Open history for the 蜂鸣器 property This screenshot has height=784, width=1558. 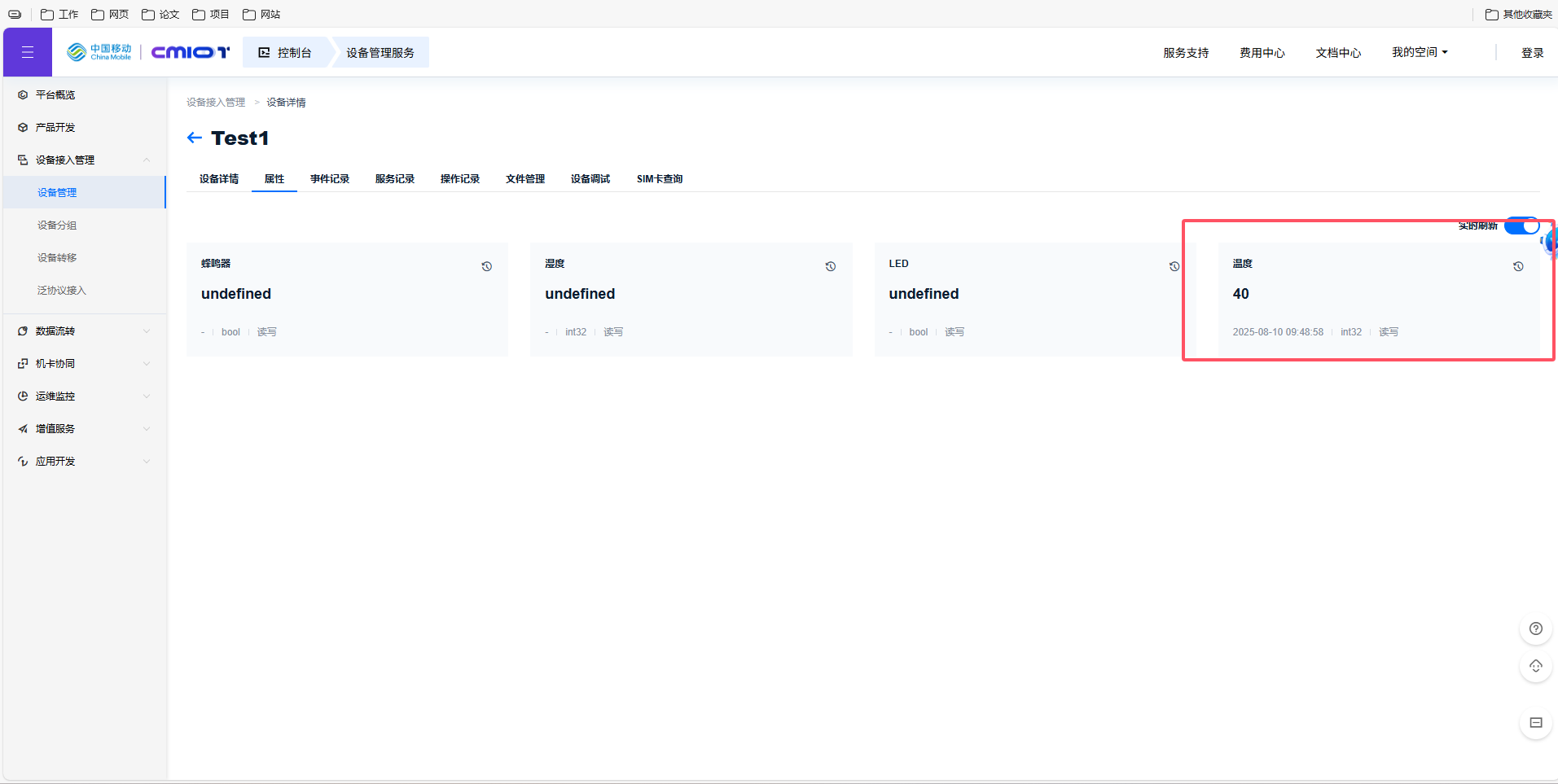[x=486, y=266]
